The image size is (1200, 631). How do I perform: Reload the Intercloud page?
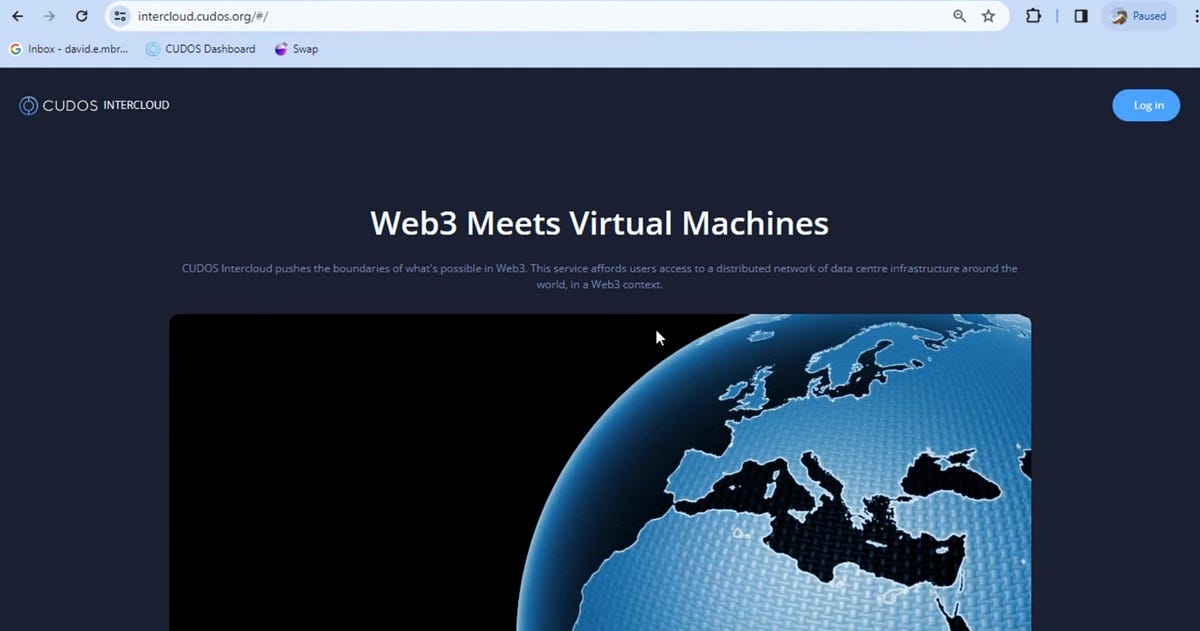tap(82, 16)
